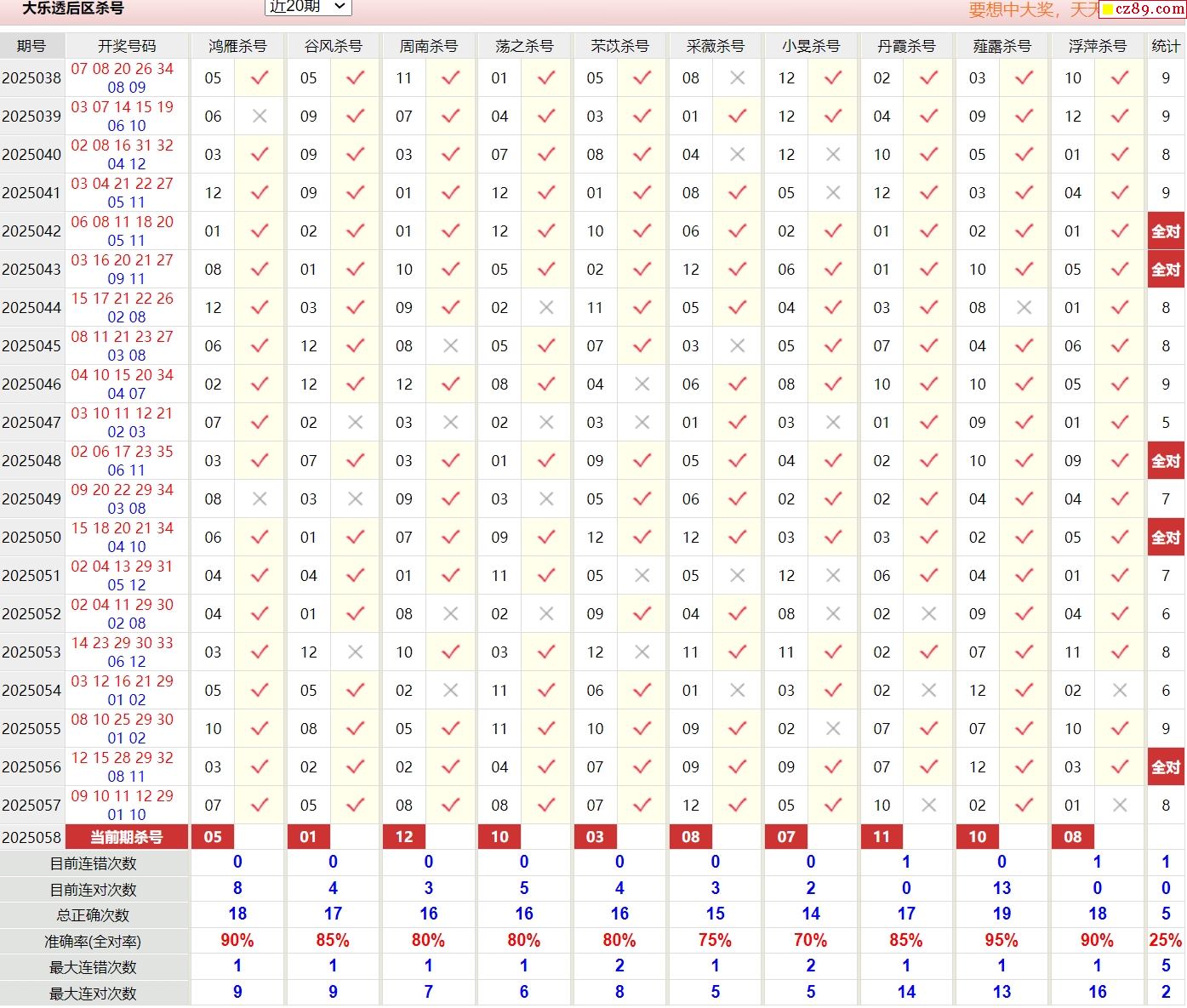
Task: Click the cross mark for 采薇杀号 in row 2025038
Action: coord(738,77)
